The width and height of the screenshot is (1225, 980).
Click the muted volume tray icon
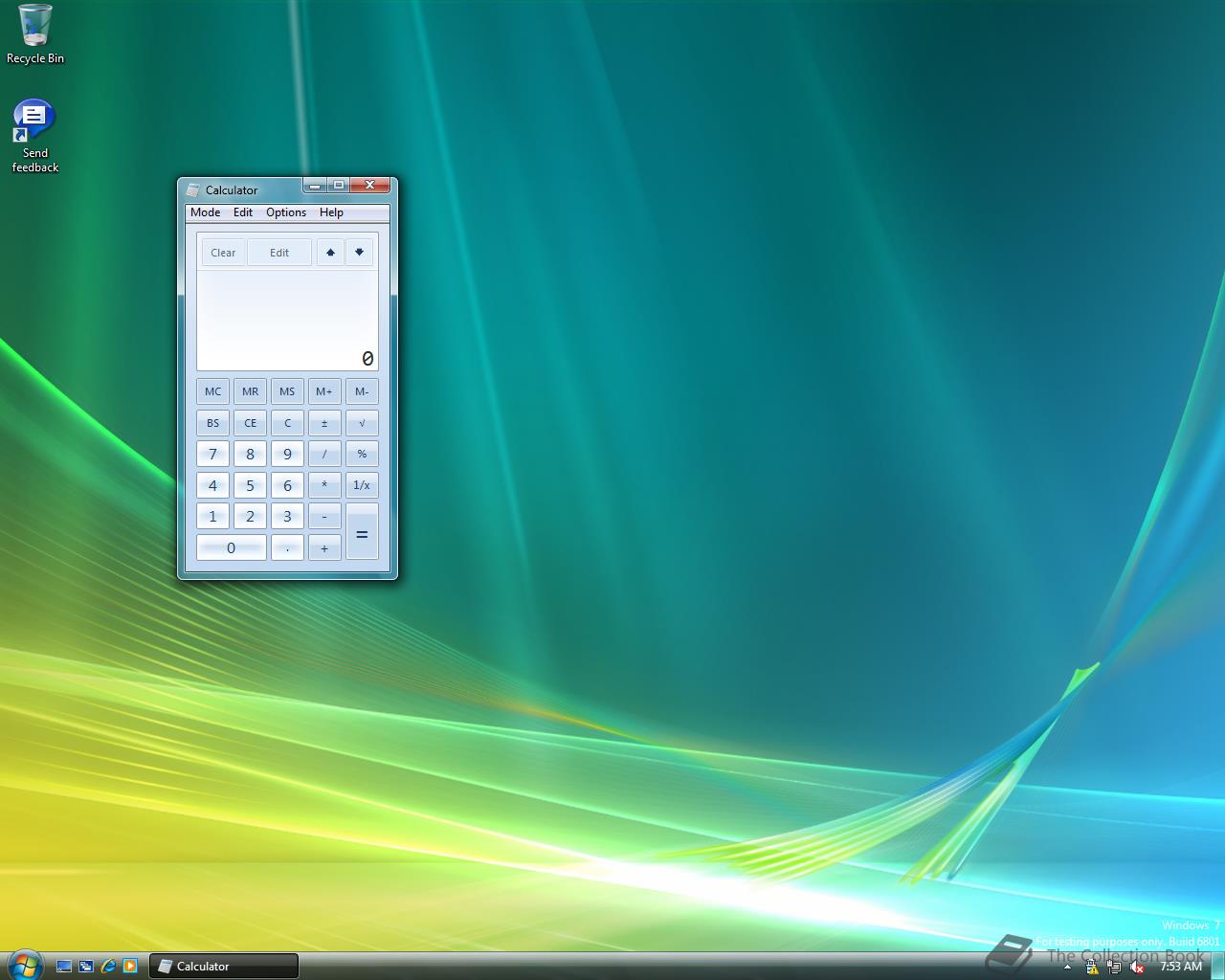click(1137, 968)
